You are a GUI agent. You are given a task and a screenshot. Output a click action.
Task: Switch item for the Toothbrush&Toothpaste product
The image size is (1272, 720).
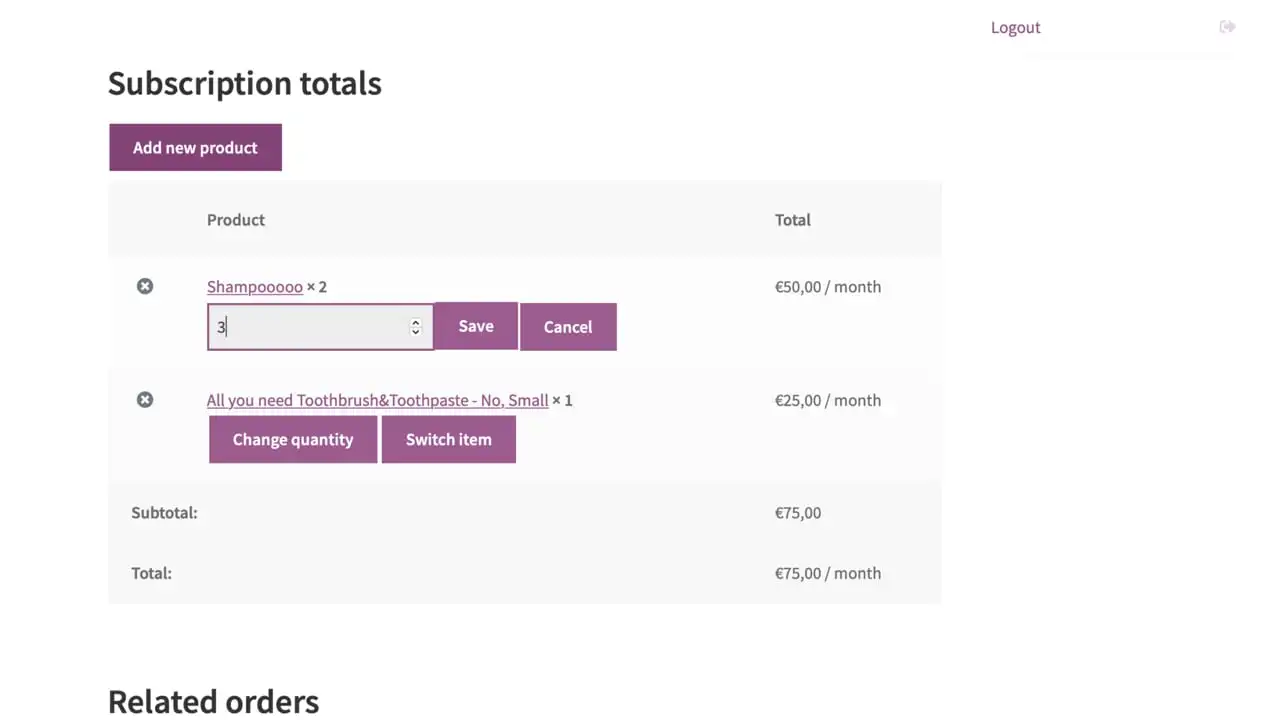pos(449,440)
